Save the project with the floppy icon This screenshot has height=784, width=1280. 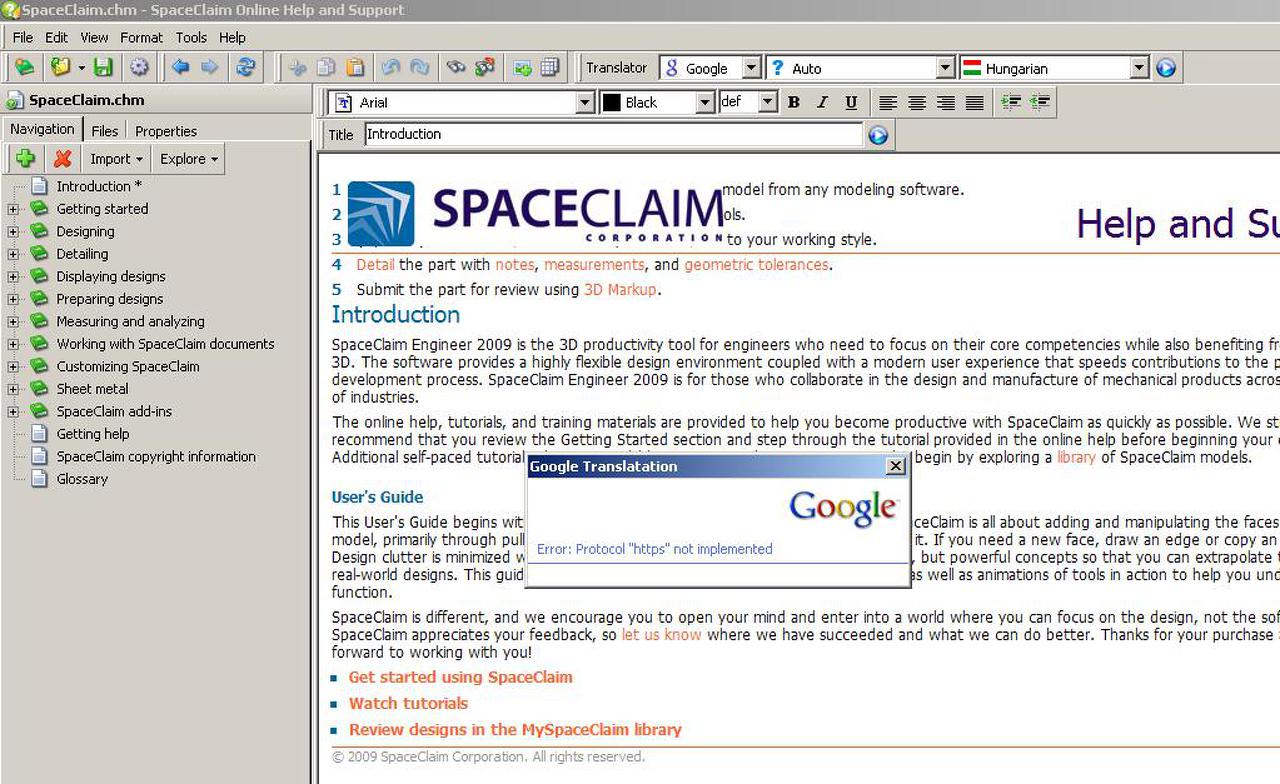point(103,67)
